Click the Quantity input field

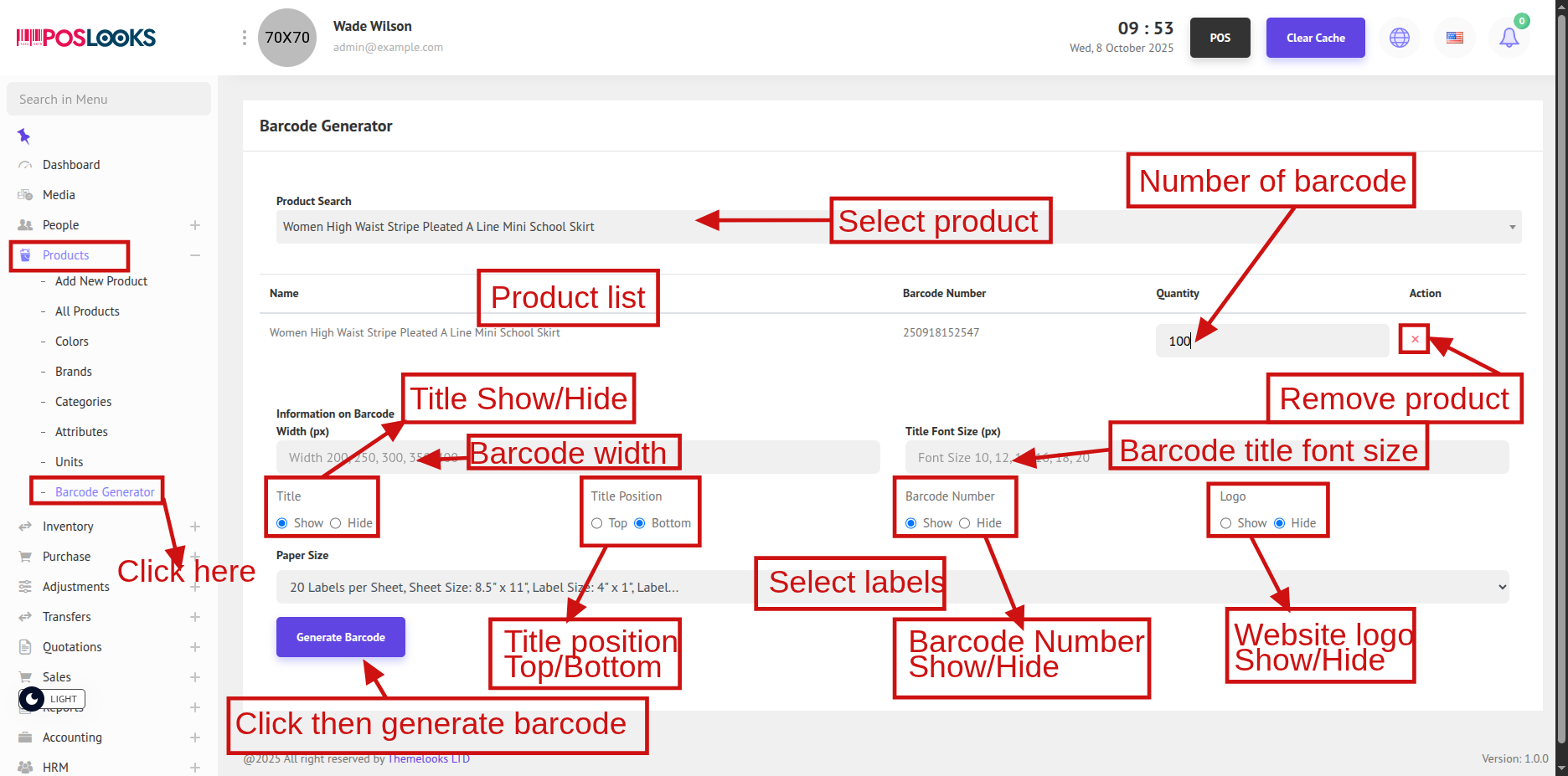1271,341
